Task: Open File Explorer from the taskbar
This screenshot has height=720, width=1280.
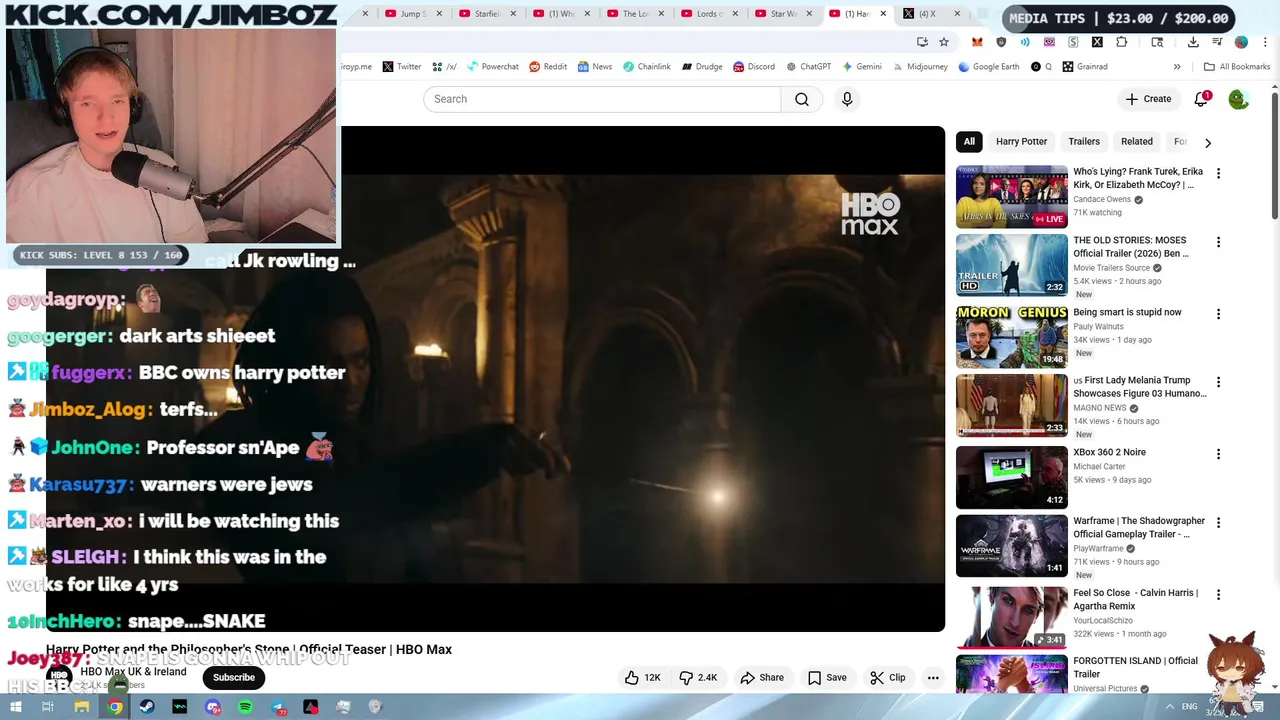Action: (x=81, y=707)
